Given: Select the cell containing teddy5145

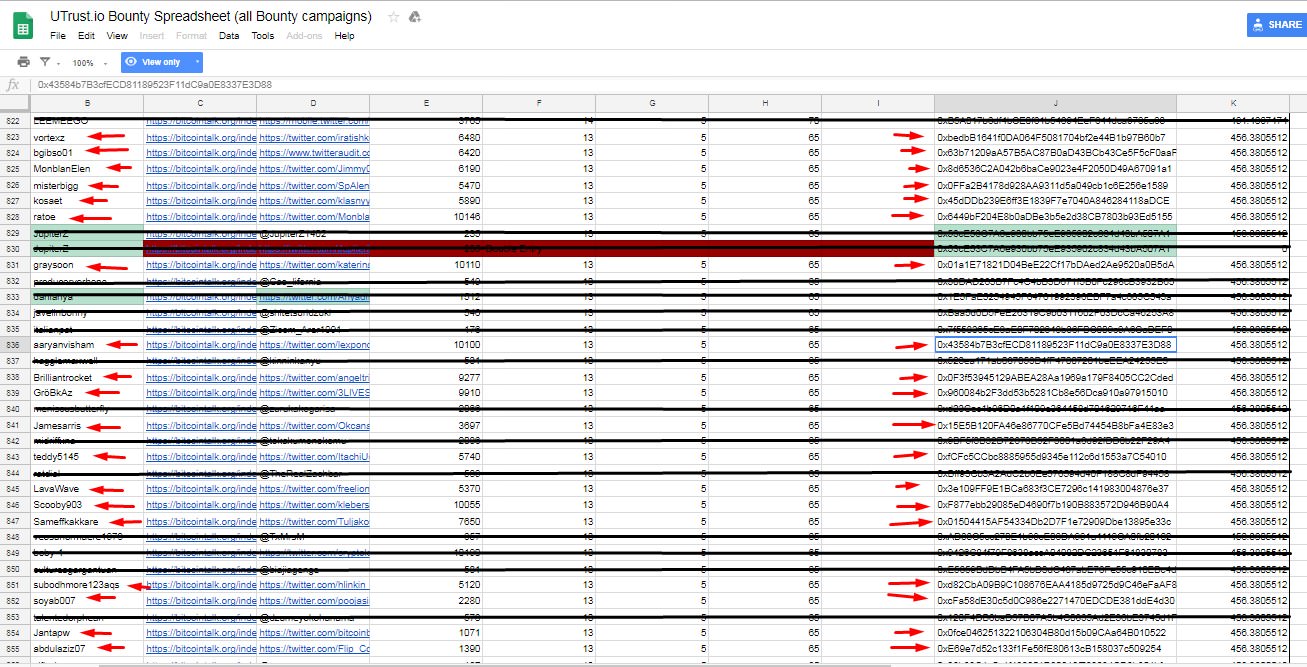Looking at the screenshot, I should [87, 457].
